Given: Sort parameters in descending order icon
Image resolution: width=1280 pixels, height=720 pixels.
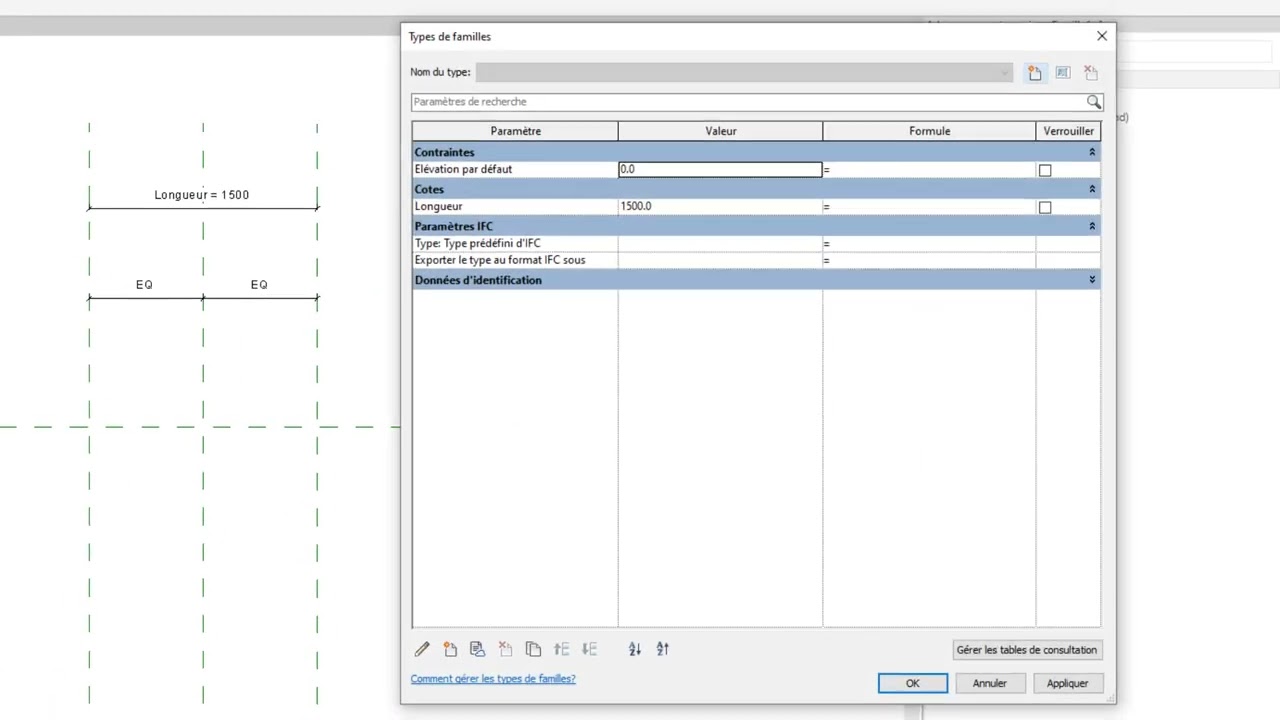Looking at the screenshot, I should tap(663, 649).
